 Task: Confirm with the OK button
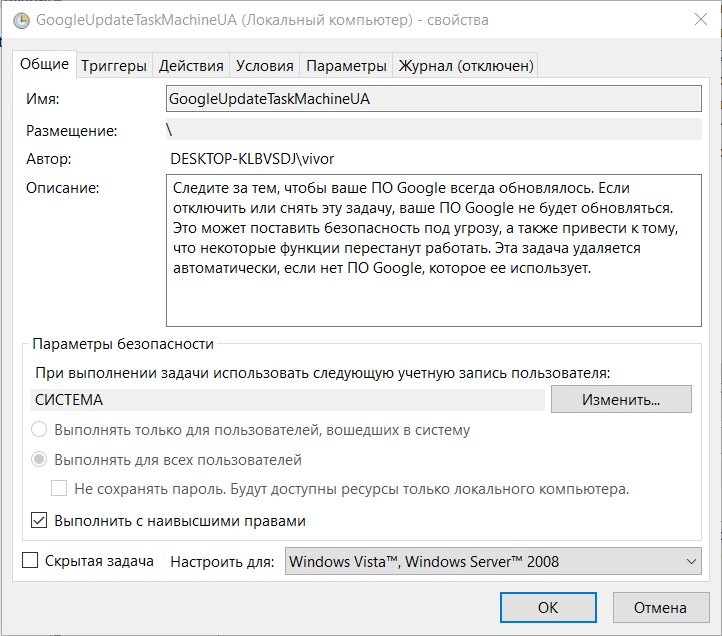548,607
